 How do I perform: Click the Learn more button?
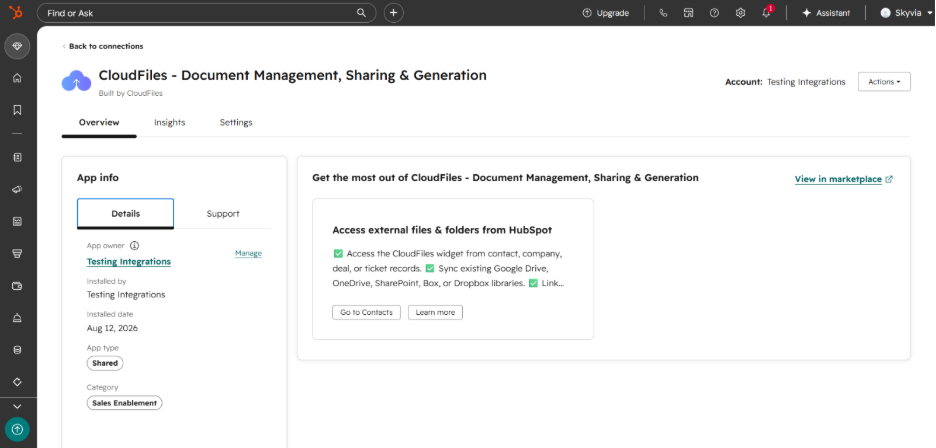click(435, 312)
